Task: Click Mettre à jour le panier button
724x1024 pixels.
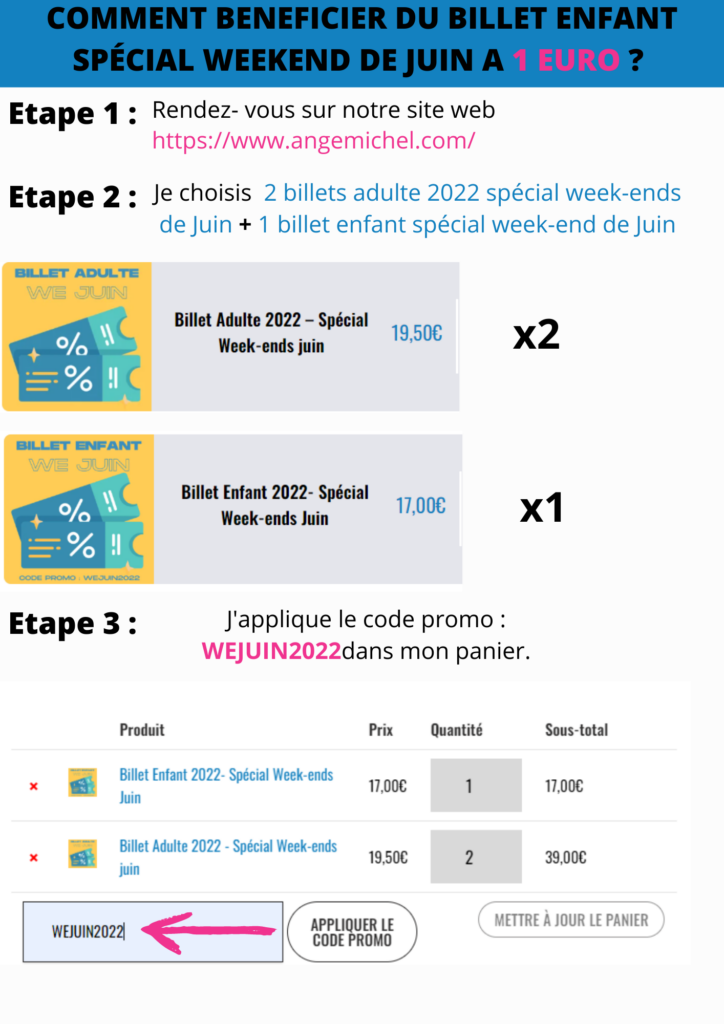Action: tap(571, 920)
